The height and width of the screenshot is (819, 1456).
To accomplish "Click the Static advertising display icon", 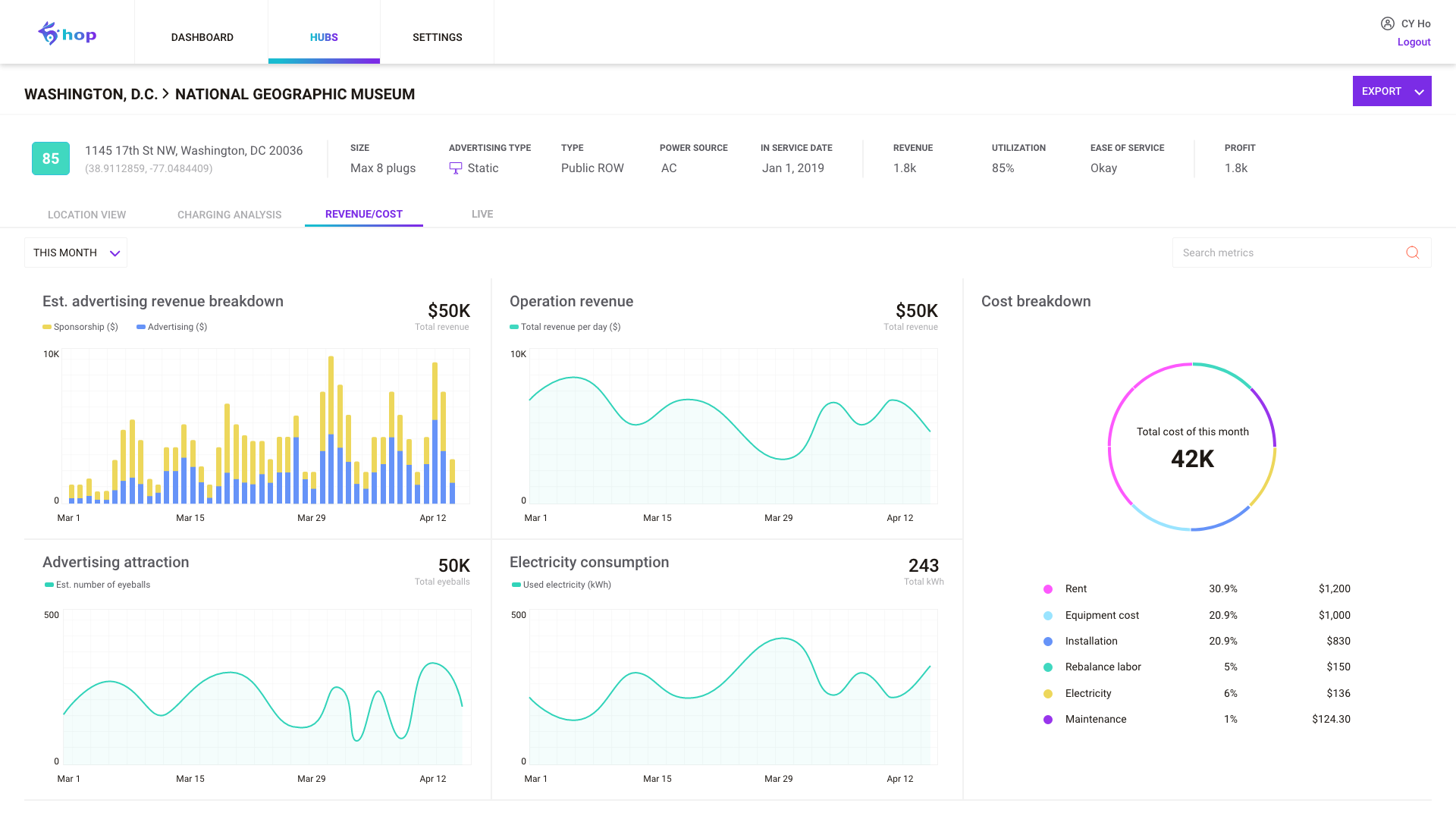I will click(x=455, y=168).
